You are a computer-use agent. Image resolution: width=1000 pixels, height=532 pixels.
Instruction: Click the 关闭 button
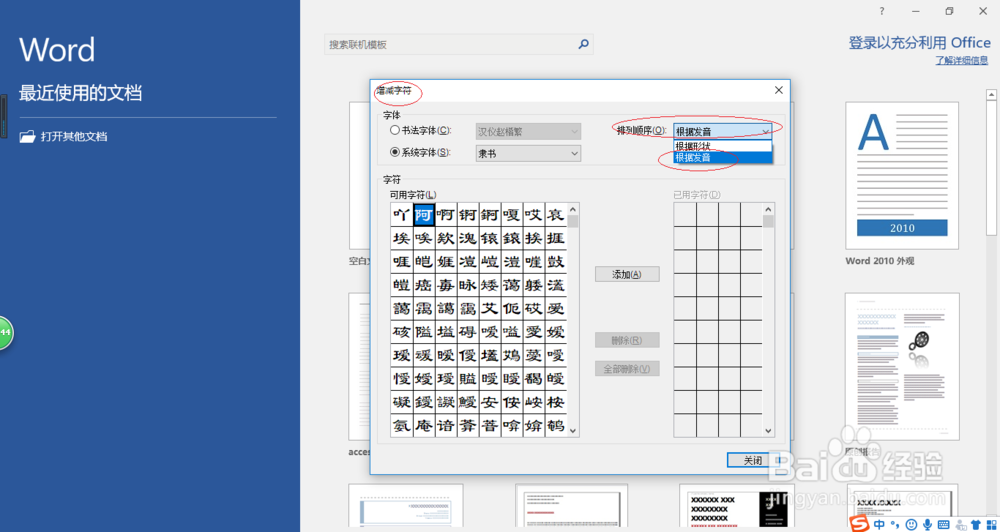[x=753, y=460]
